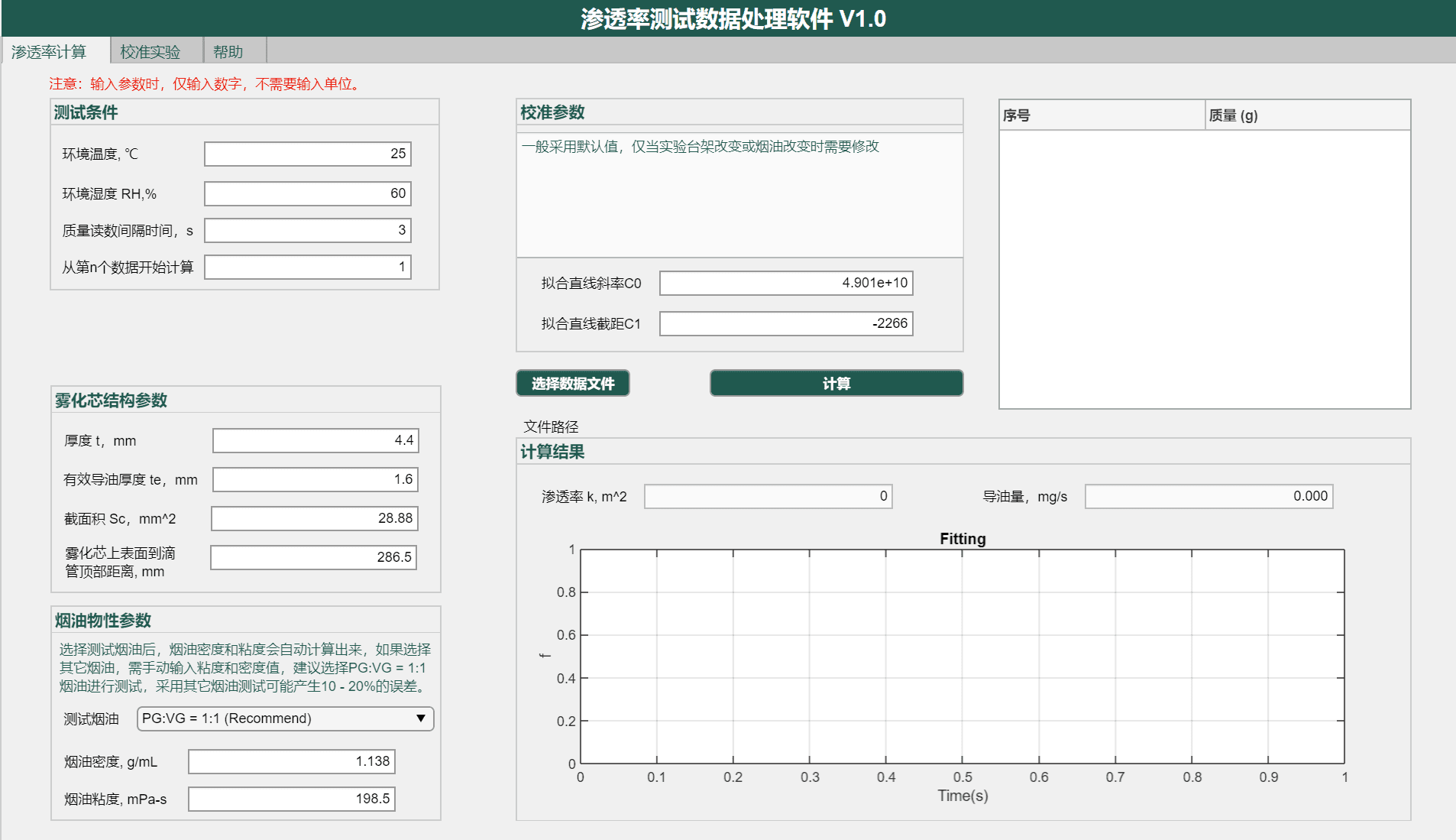Click inside the Fitting plot area
Screen dimensions: 1456x840
(963, 656)
